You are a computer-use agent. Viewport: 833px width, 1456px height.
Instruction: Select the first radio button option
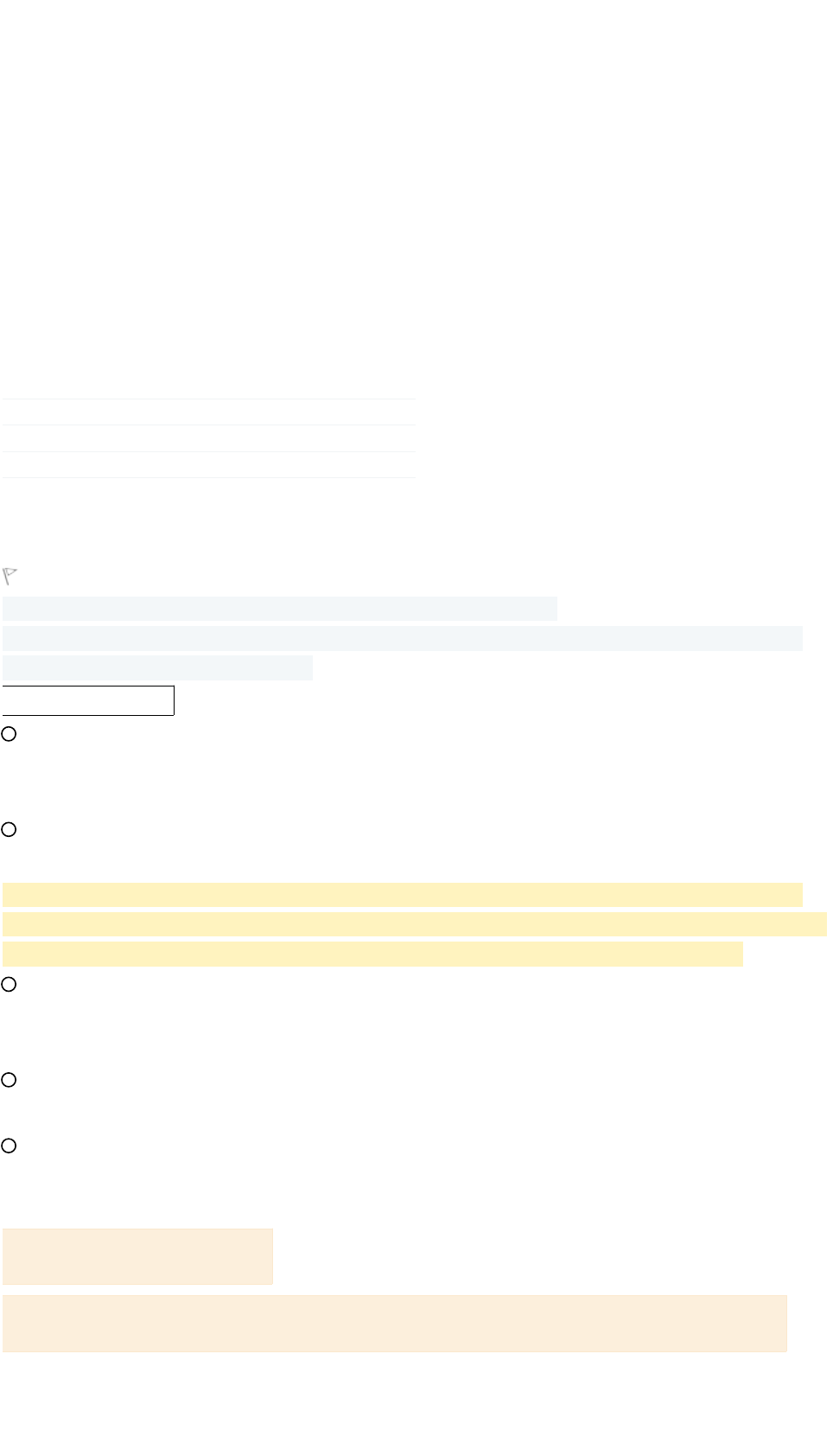pyautogui.click(x=9, y=734)
